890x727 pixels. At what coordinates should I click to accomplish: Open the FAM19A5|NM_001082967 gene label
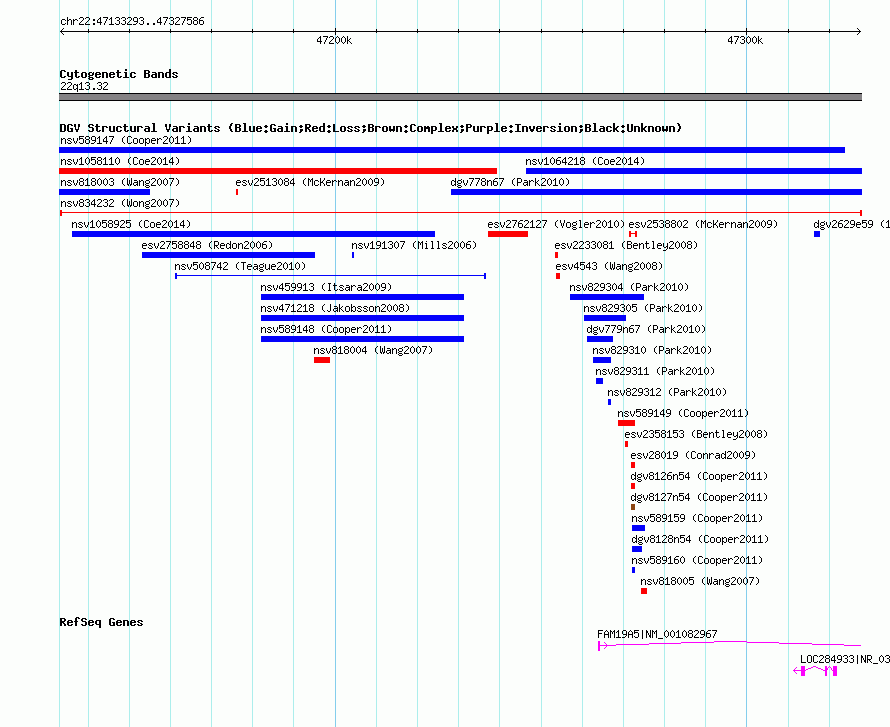click(x=657, y=634)
